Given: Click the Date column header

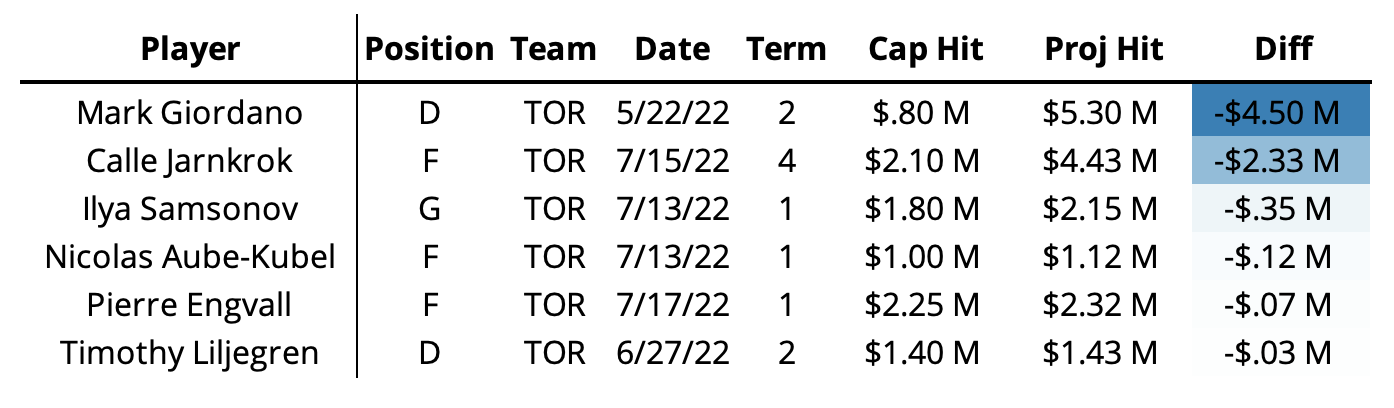Looking at the screenshot, I should [673, 49].
